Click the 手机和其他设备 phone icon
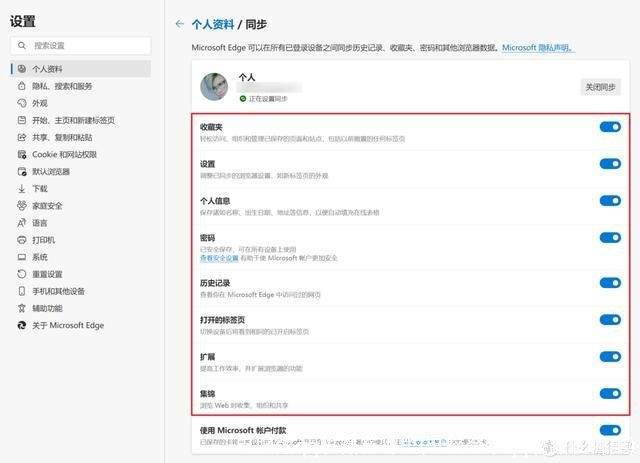Viewport: 640px width, 463px height. pyautogui.click(x=22, y=291)
